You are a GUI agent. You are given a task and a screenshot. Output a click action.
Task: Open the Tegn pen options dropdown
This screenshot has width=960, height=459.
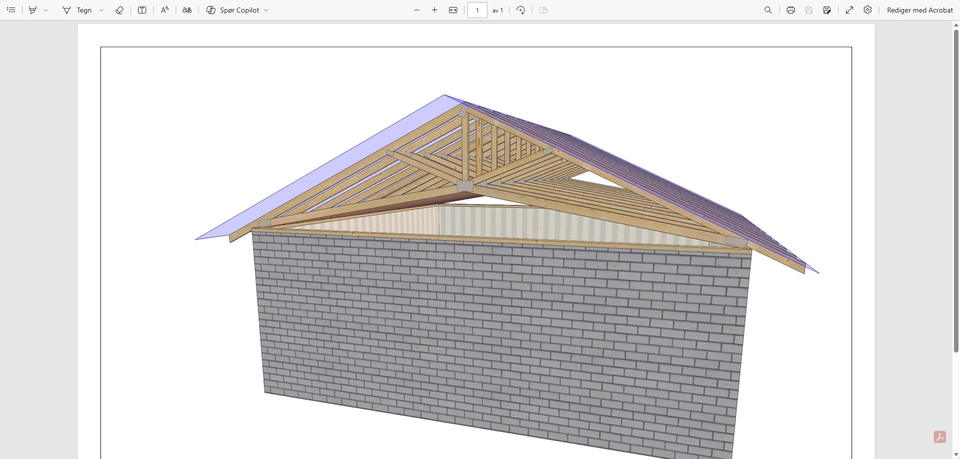tap(102, 10)
